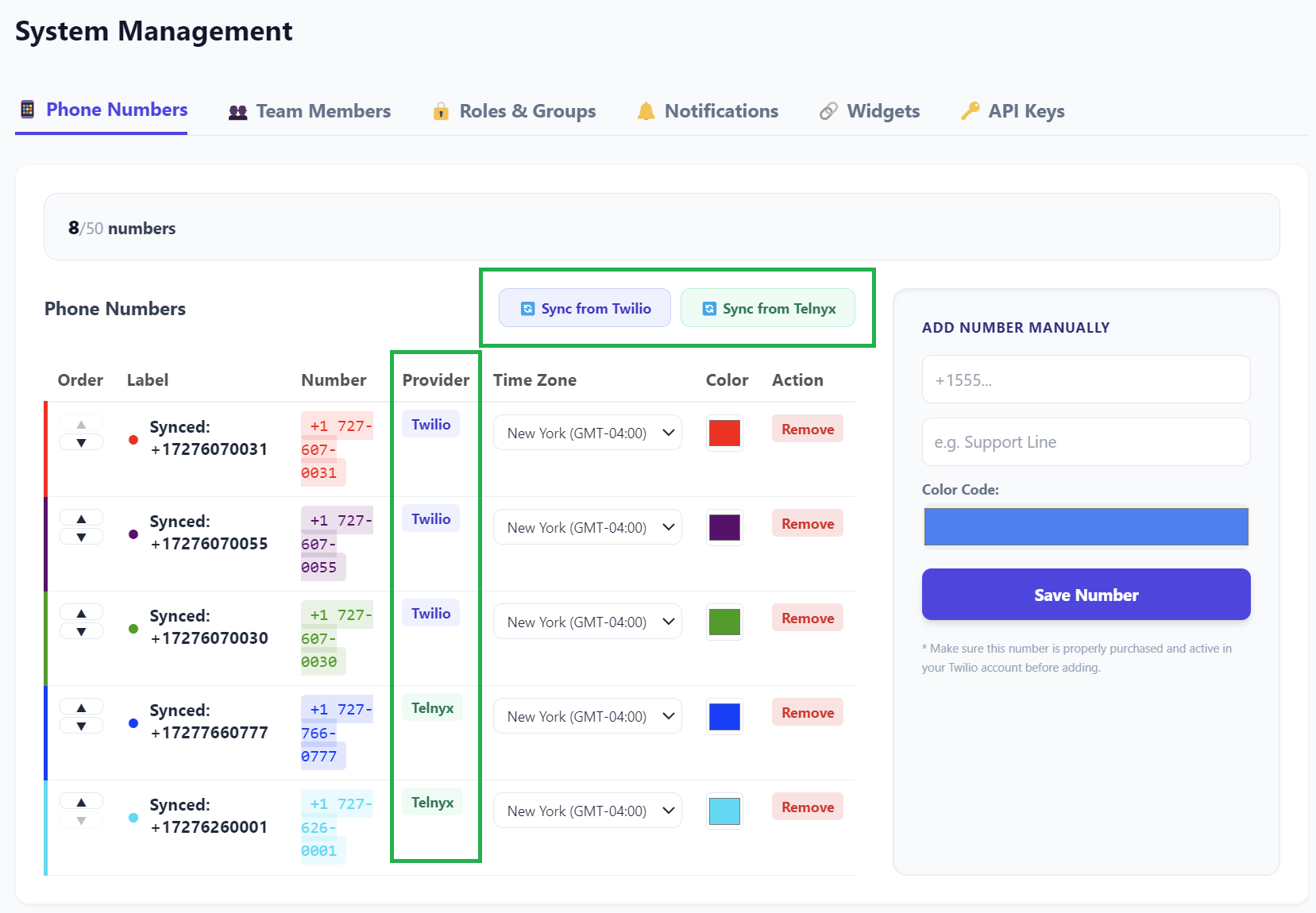
Task: Click Telnyx provider badge for +17276260001
Action: [x=432, y=802]
